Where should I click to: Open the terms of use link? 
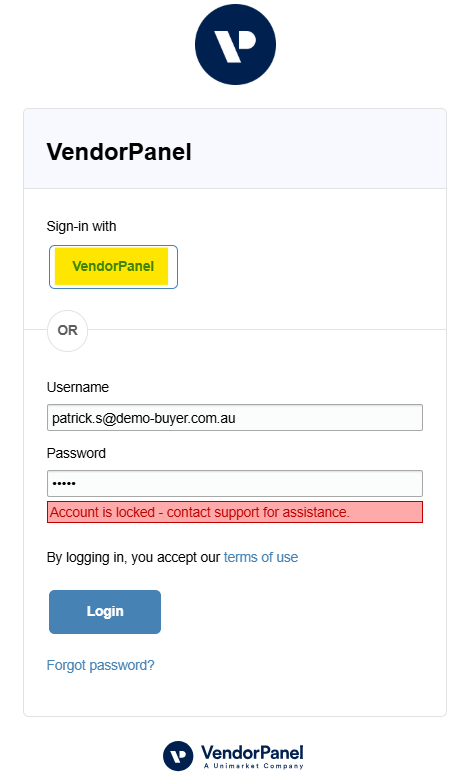point(261,557)
